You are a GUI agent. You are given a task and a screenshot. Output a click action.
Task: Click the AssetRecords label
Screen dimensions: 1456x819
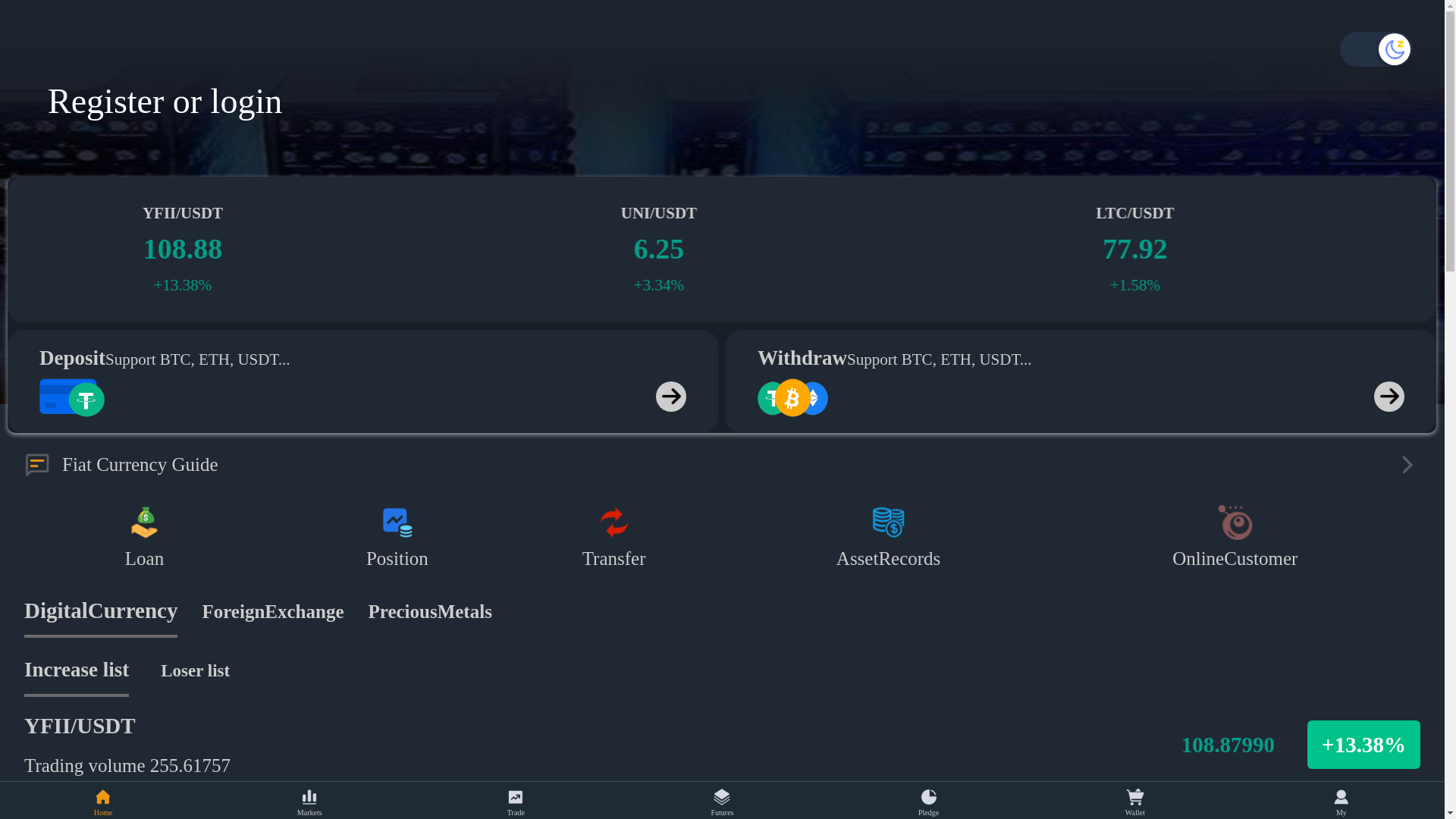(888, 559)
